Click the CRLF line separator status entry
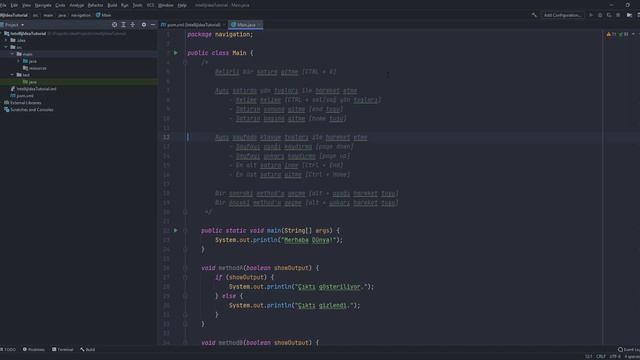This screenshot has height=360, width=640. click(601, 357)
